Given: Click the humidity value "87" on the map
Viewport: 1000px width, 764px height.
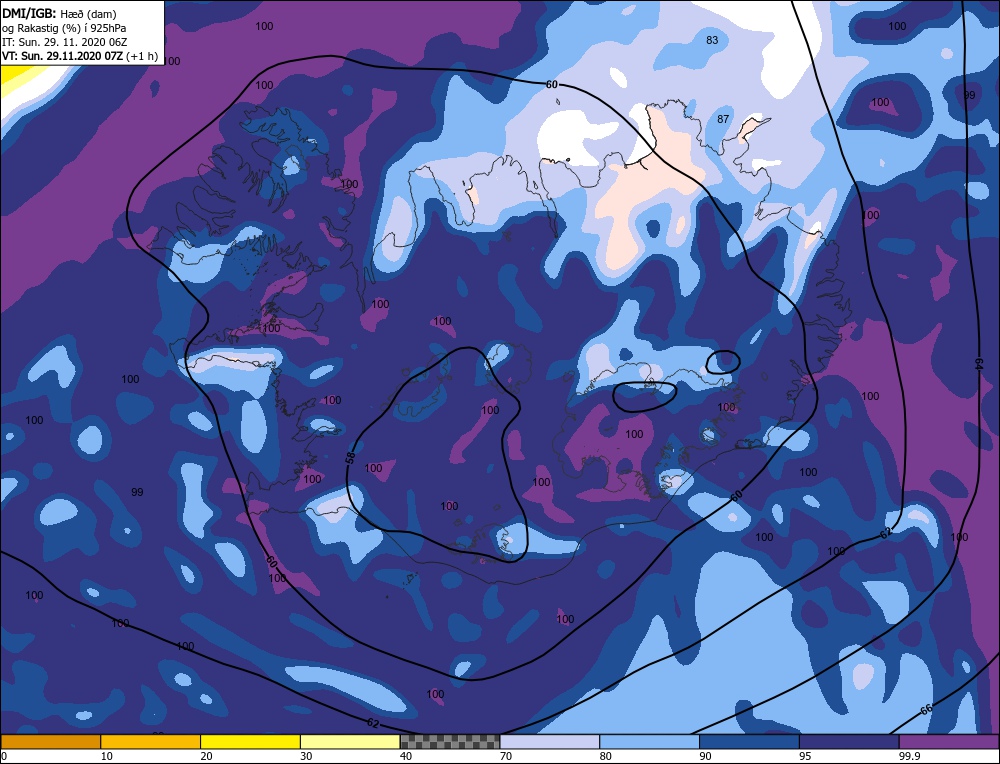Looking at the screenshot, I should pyautogui.click(x=723, y=119).
